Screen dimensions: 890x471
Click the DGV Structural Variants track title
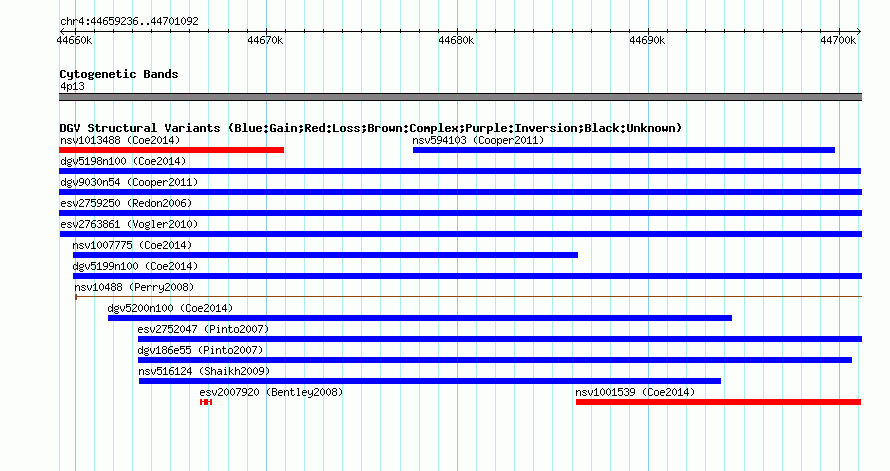pyautogui.click(x=371, y=128)
